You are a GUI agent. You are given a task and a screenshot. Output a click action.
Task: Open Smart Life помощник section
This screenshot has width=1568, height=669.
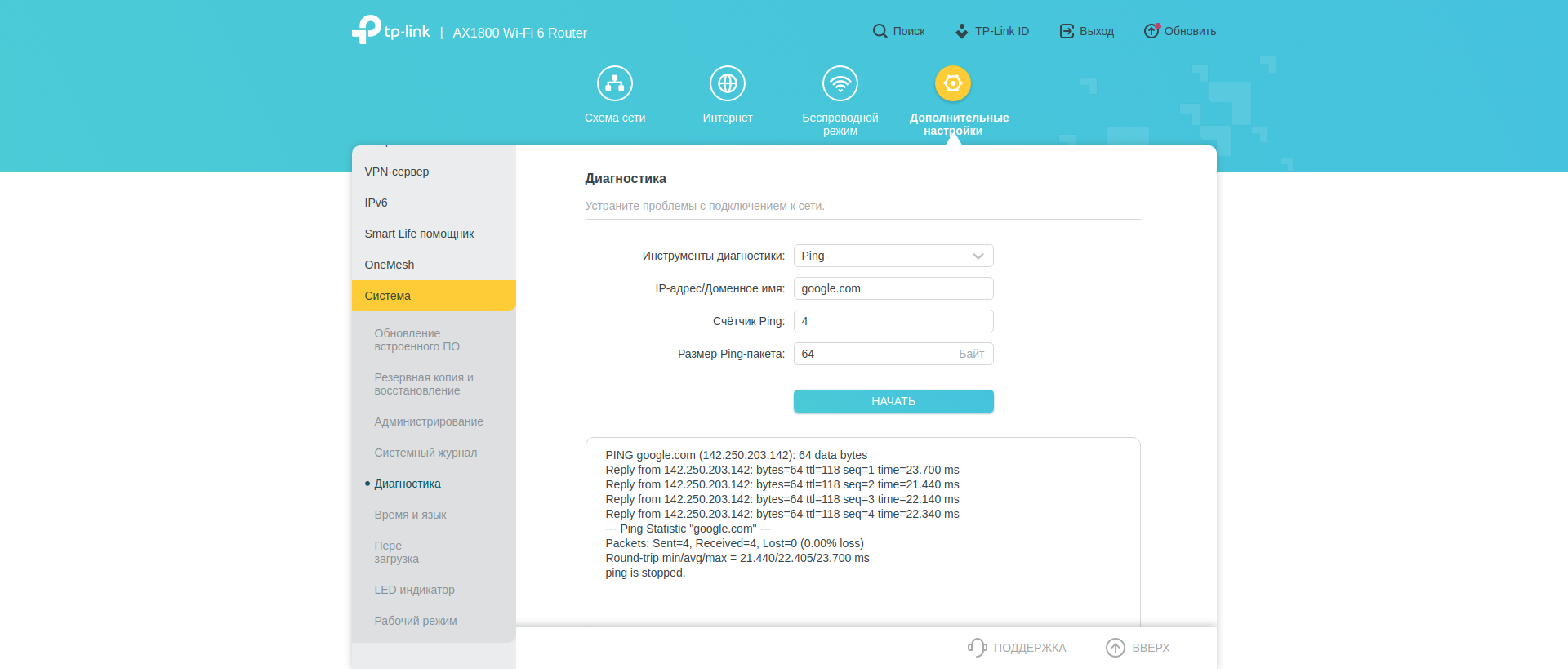pos(434,234)
